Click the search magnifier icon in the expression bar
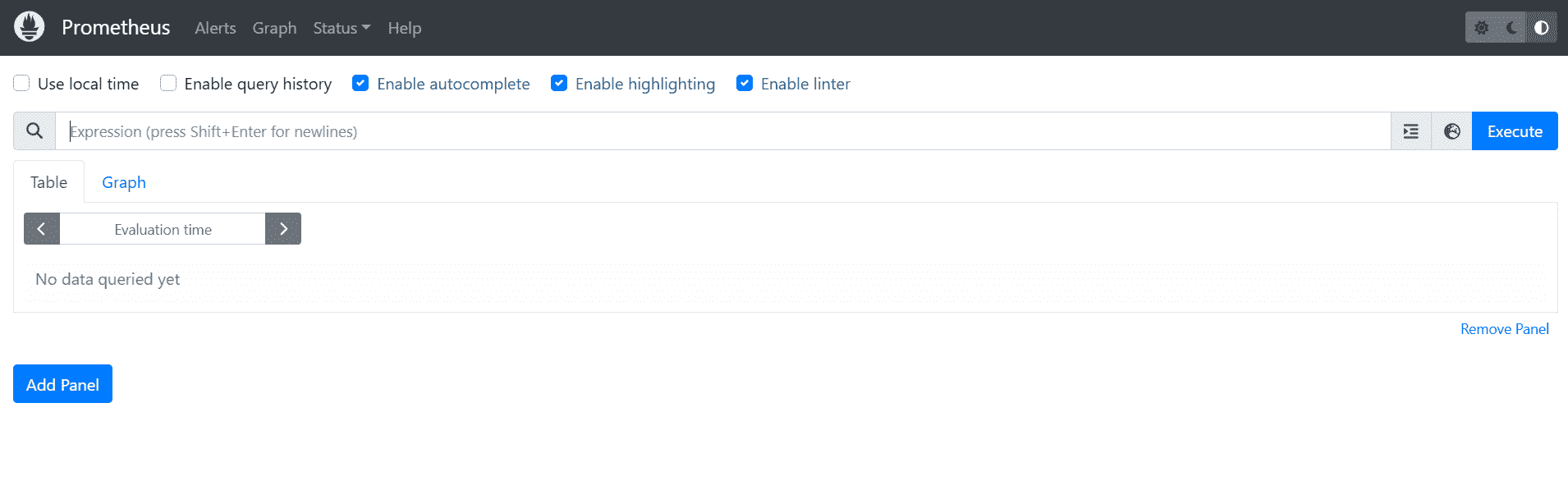Screen dimensions: 1568x490 pos(34,131)
